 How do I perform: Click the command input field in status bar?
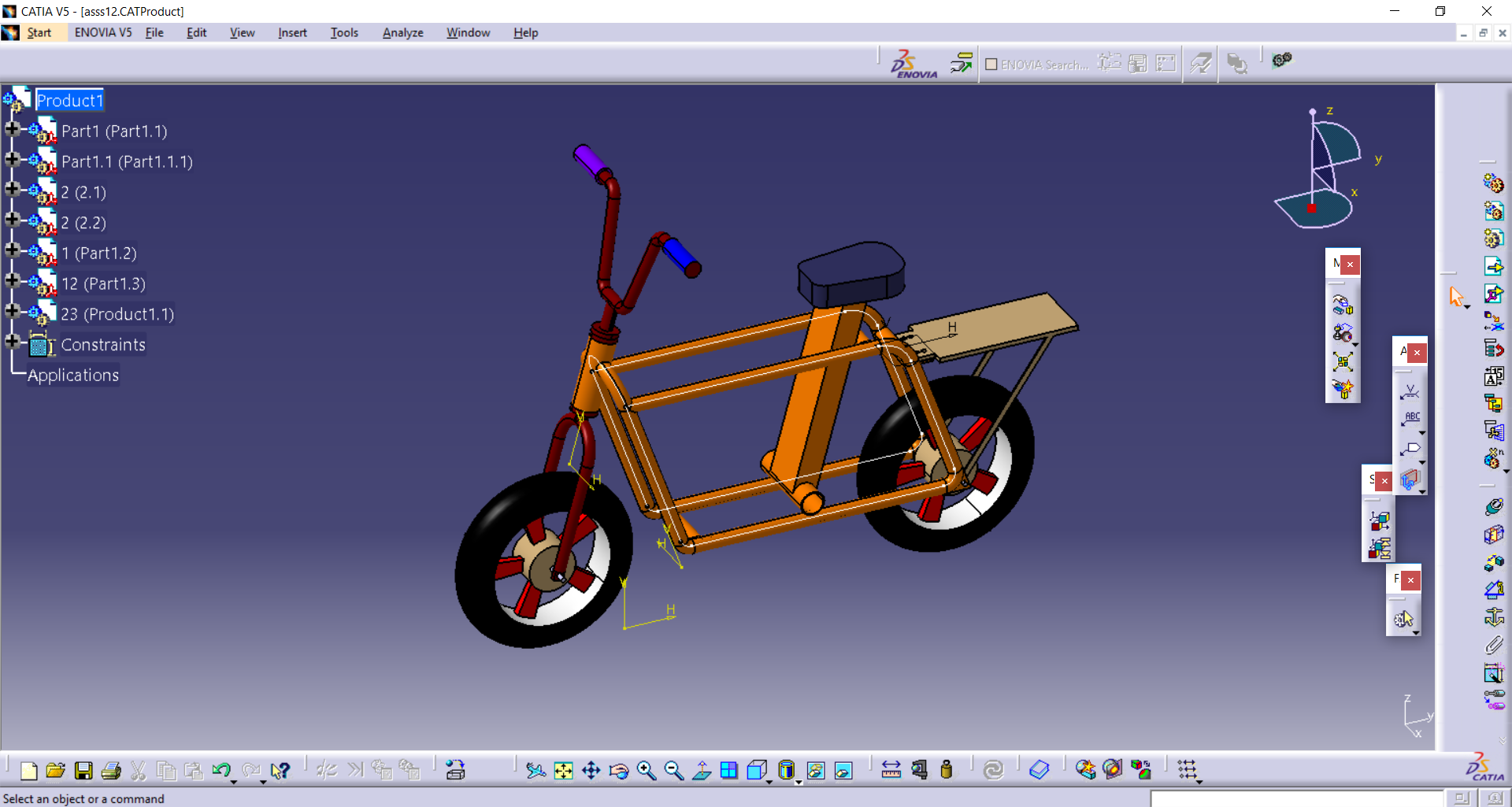1296,798
